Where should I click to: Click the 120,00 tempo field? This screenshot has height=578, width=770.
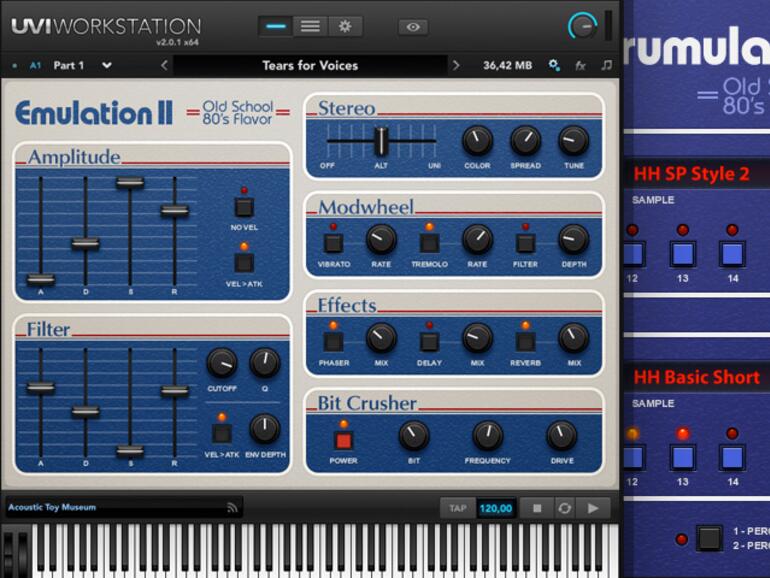point(495,508)
